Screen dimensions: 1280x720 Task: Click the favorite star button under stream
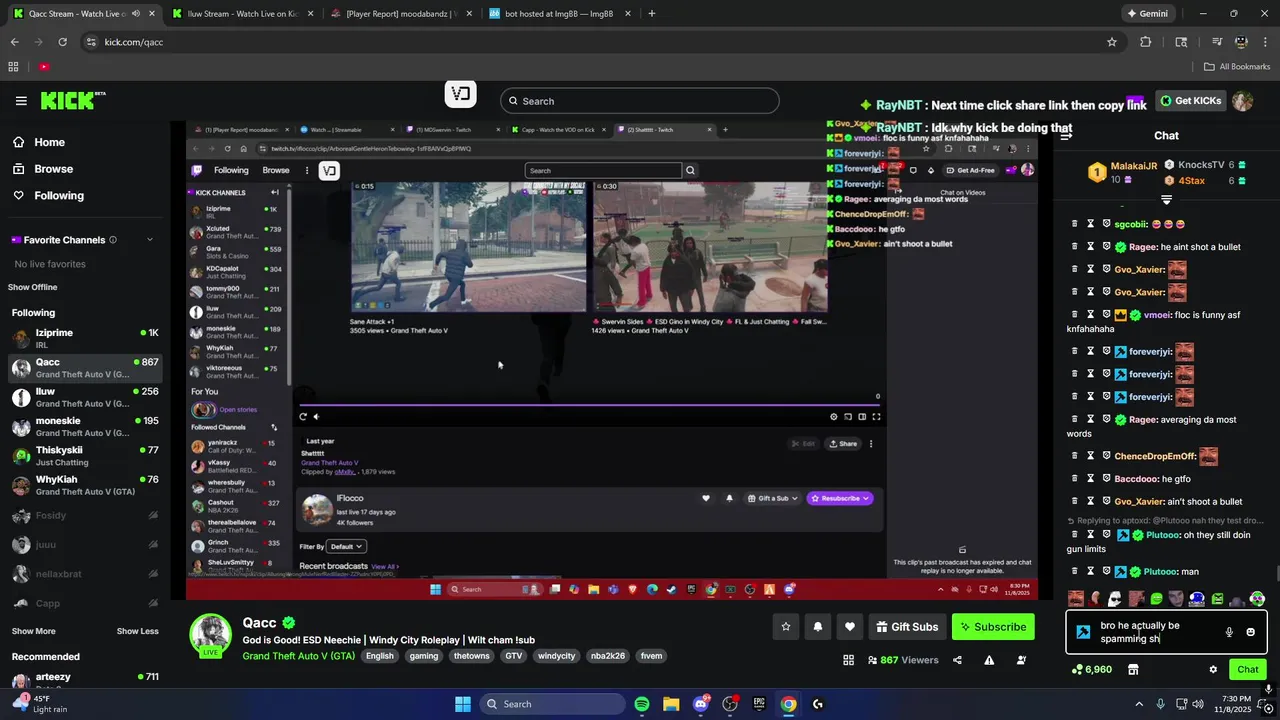coord(786,627)
